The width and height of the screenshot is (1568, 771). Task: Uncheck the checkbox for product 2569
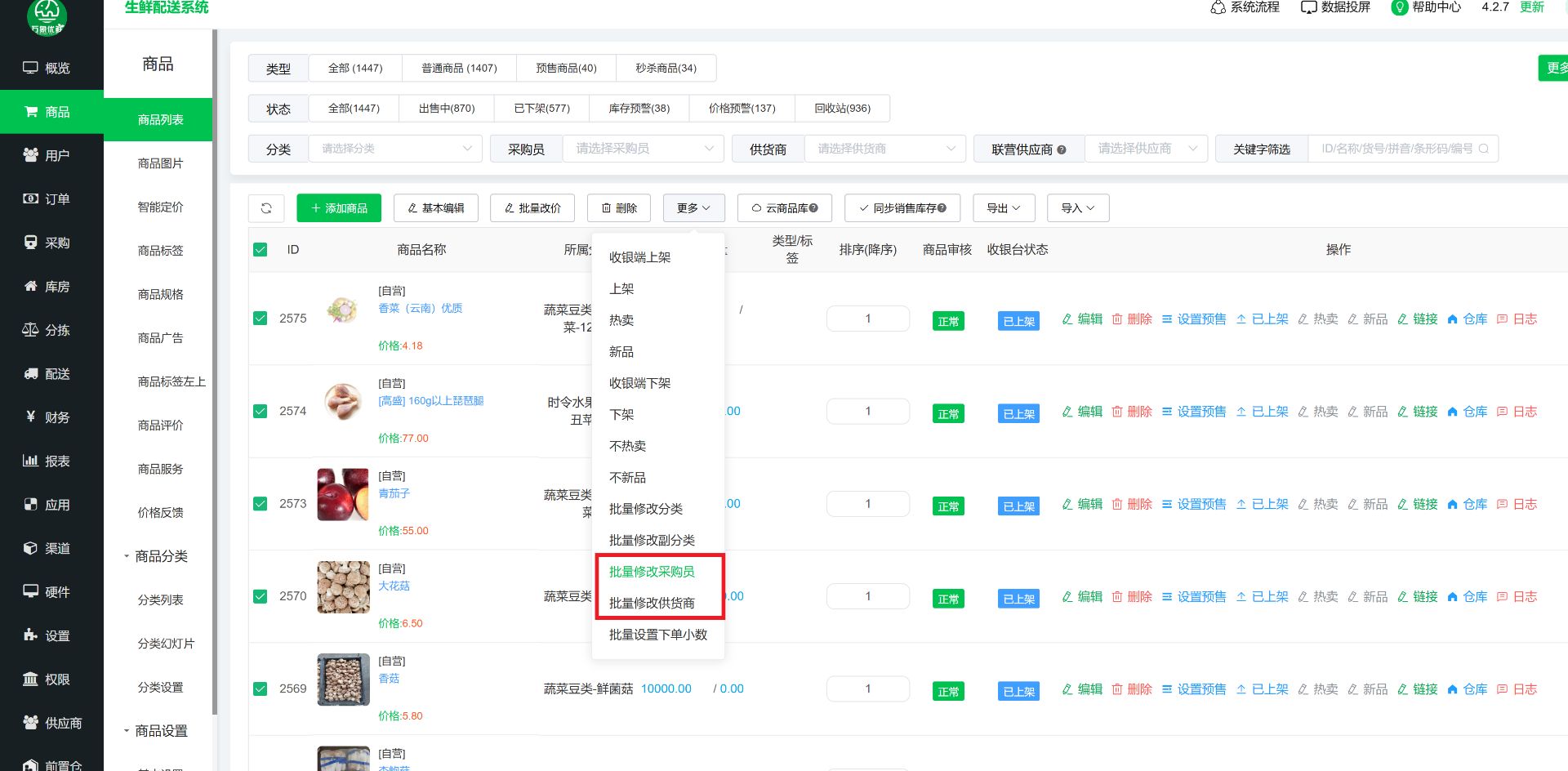click(261, 689)
